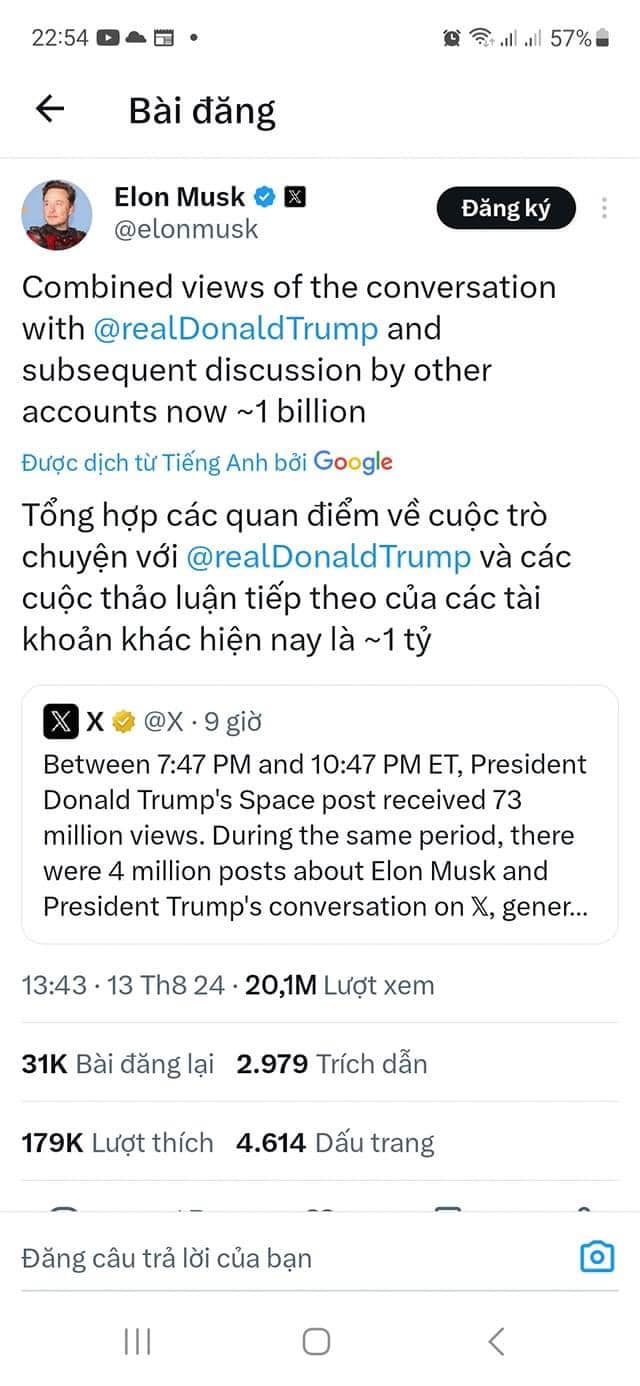View the 179K likes list

[x=117, y=1143]
